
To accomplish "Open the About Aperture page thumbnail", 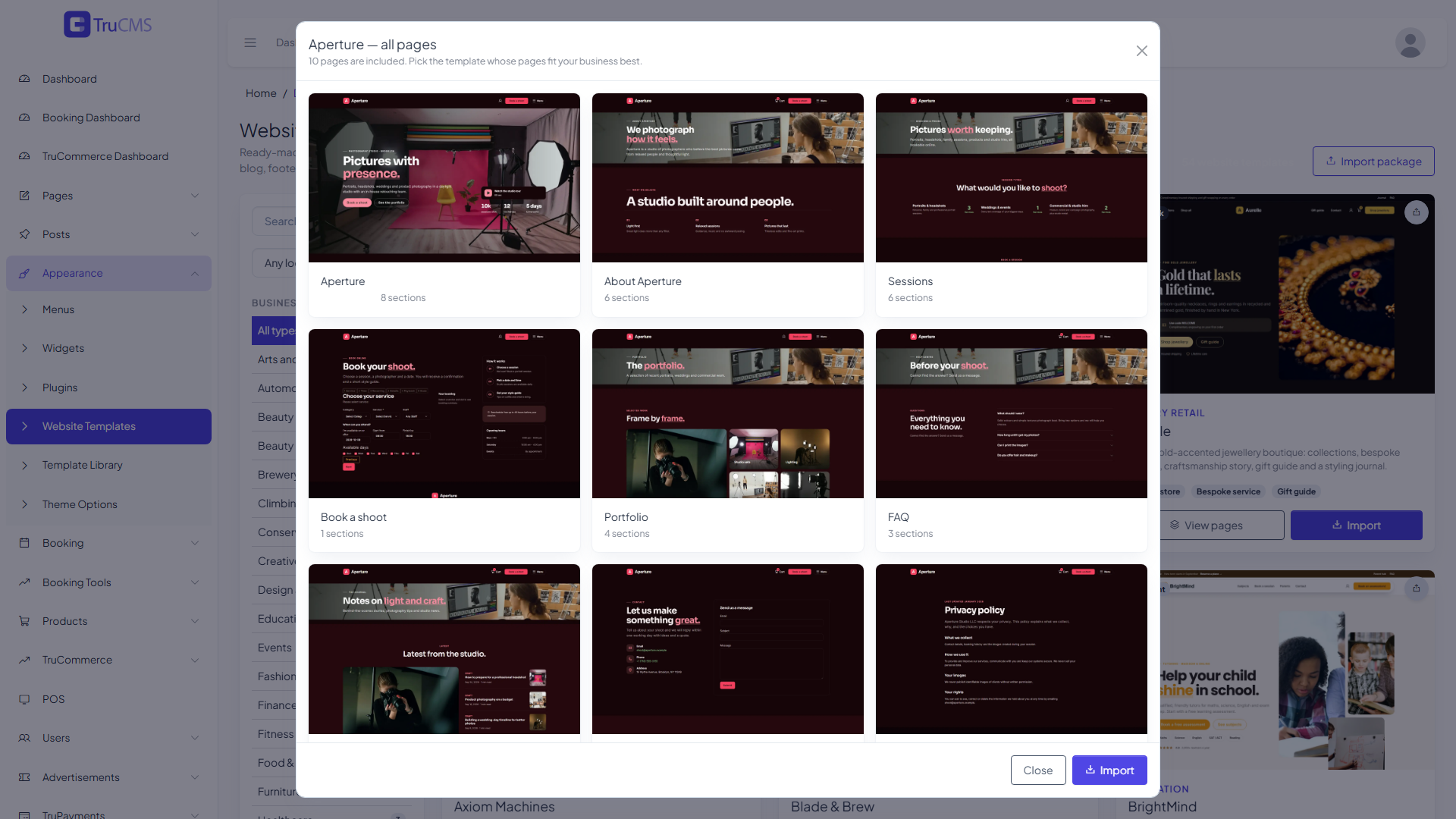I will pyautogui.click(x=728, y=177).
